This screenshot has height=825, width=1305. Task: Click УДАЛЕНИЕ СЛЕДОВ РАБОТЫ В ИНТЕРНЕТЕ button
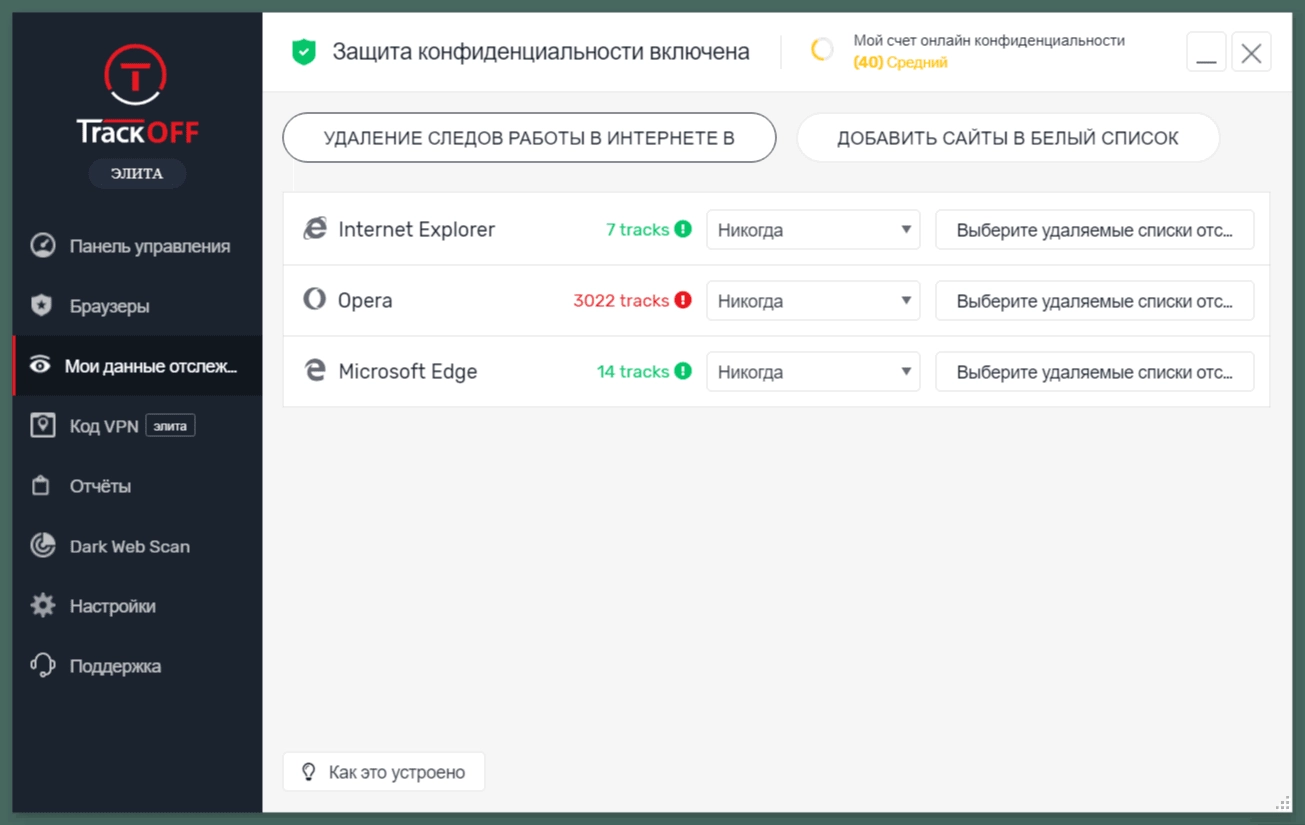(x=529, y=138)
